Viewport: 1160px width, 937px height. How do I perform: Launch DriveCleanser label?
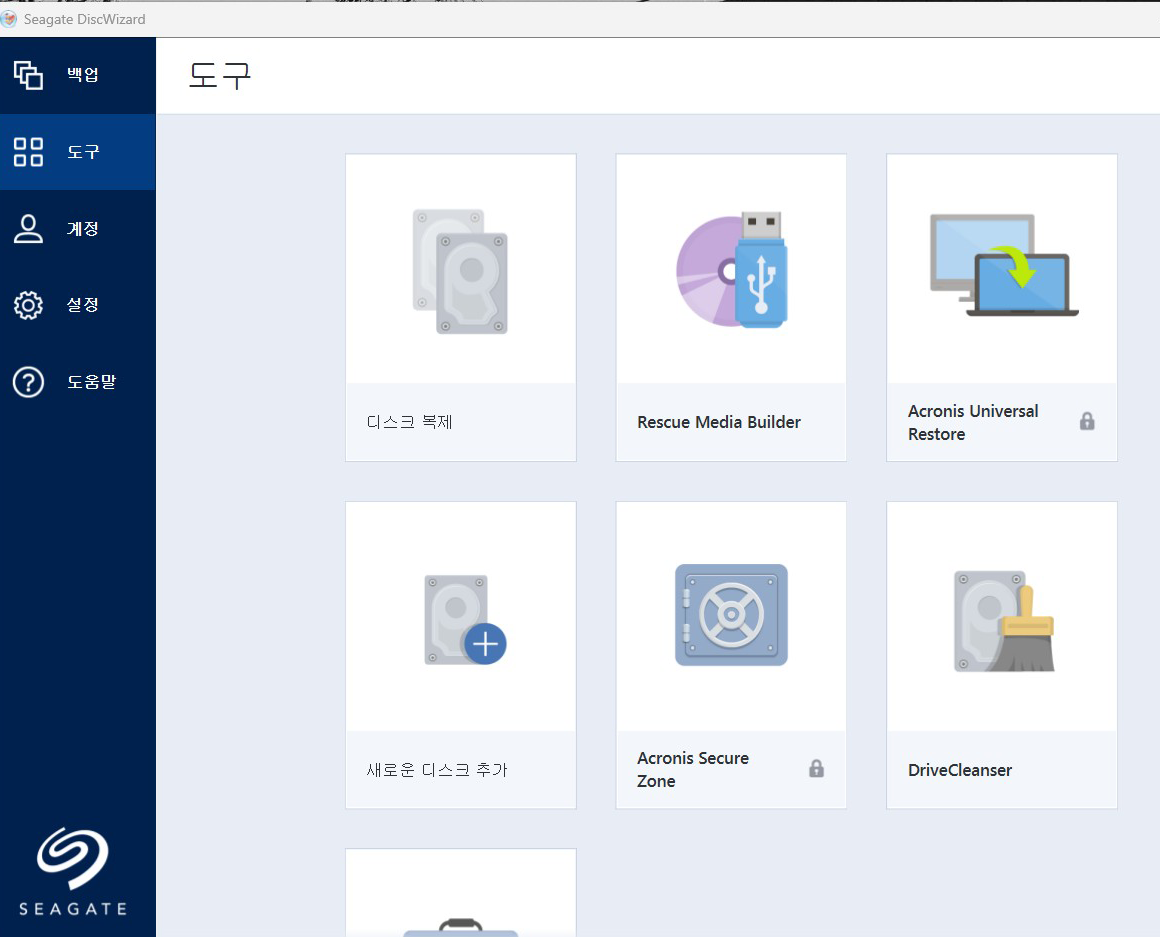click(x=960, y=770)
